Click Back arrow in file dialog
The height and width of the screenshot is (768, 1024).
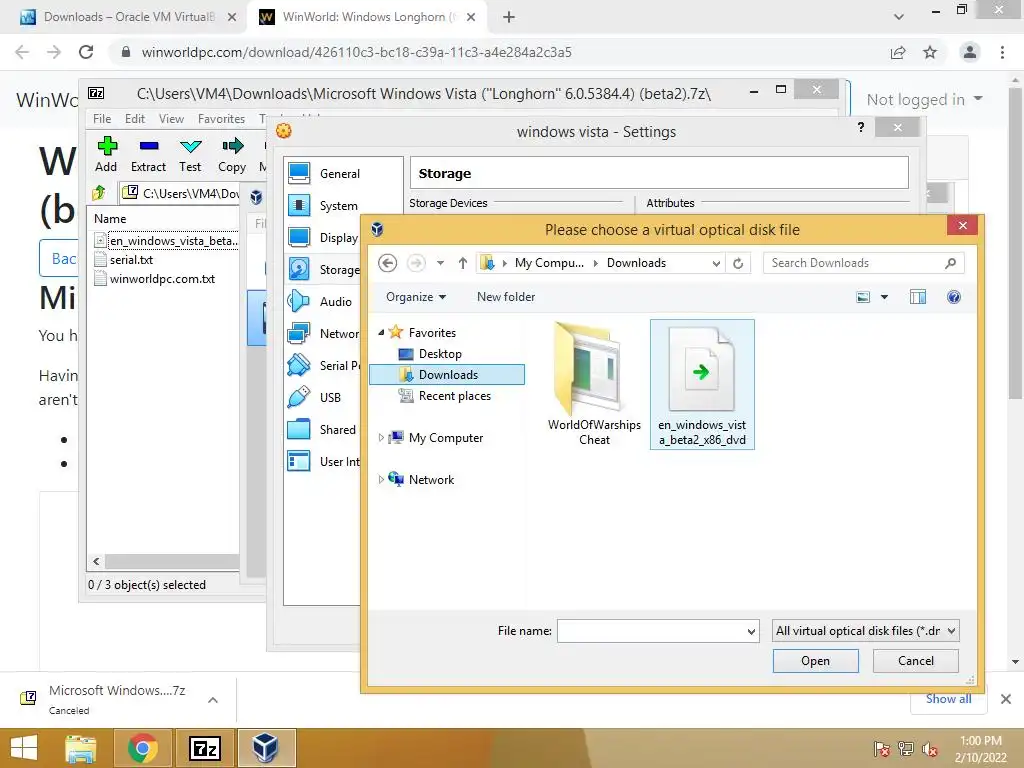pos(387,263)
